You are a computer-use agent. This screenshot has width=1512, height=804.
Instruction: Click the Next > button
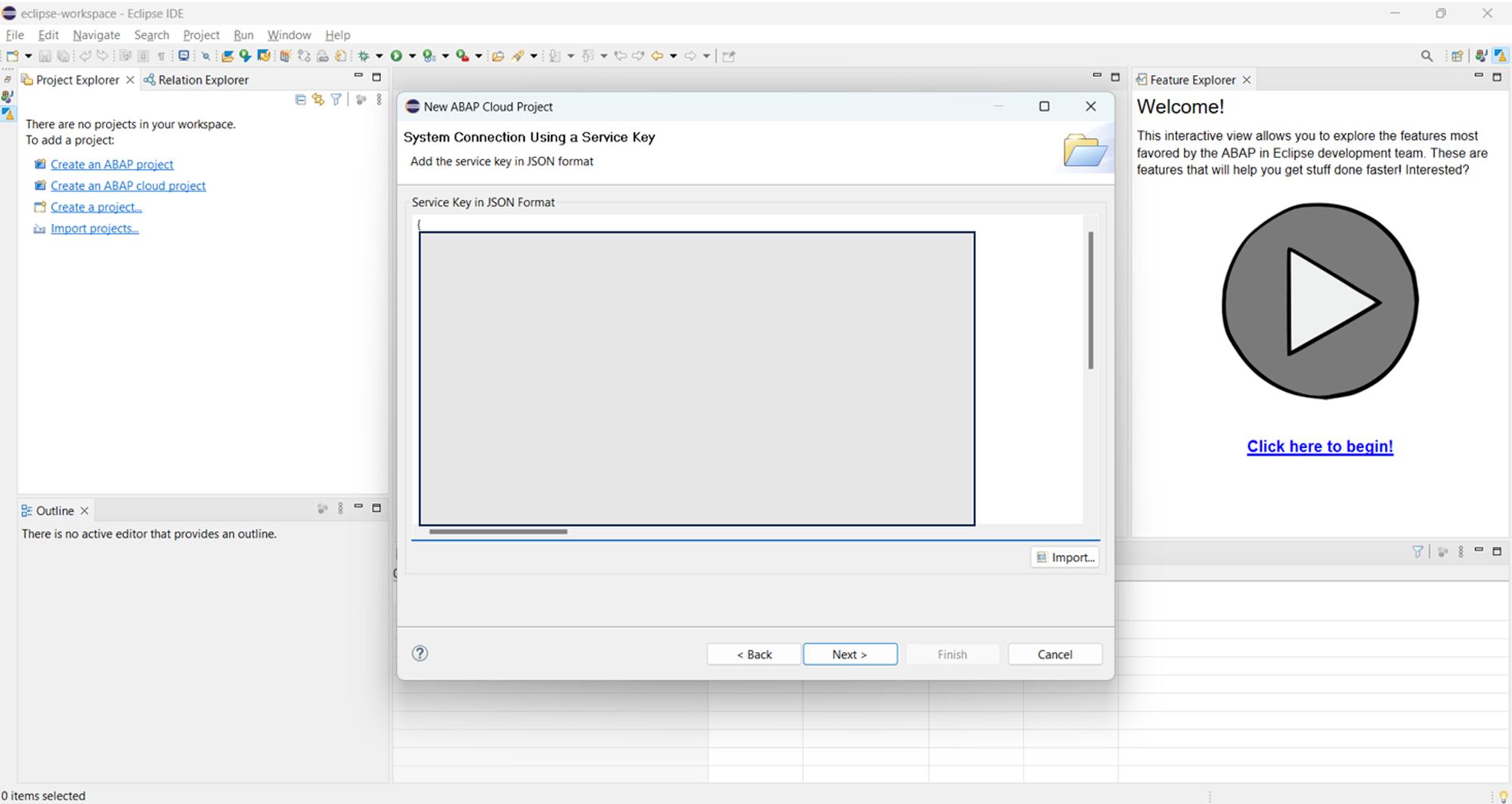[x=850, y=654]
